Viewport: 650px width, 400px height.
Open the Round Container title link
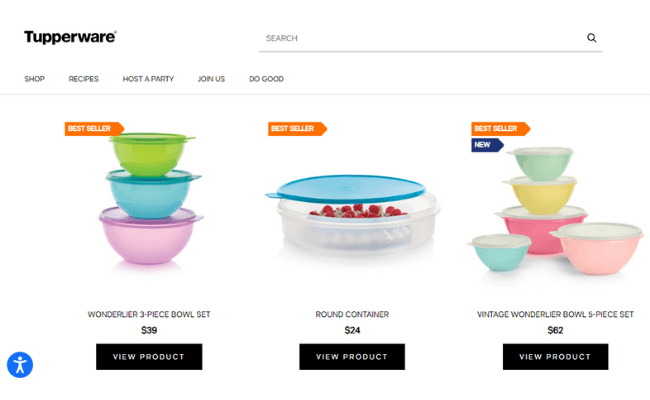tap(352, 314)
